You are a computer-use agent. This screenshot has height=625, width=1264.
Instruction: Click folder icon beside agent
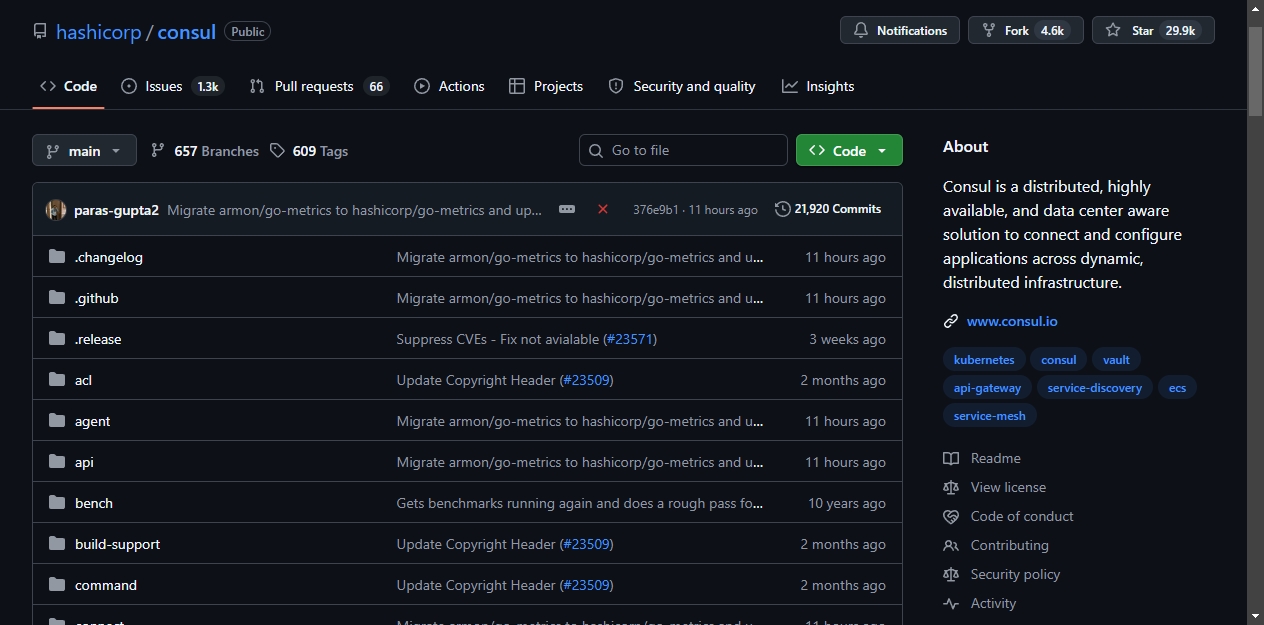[57, 421]
